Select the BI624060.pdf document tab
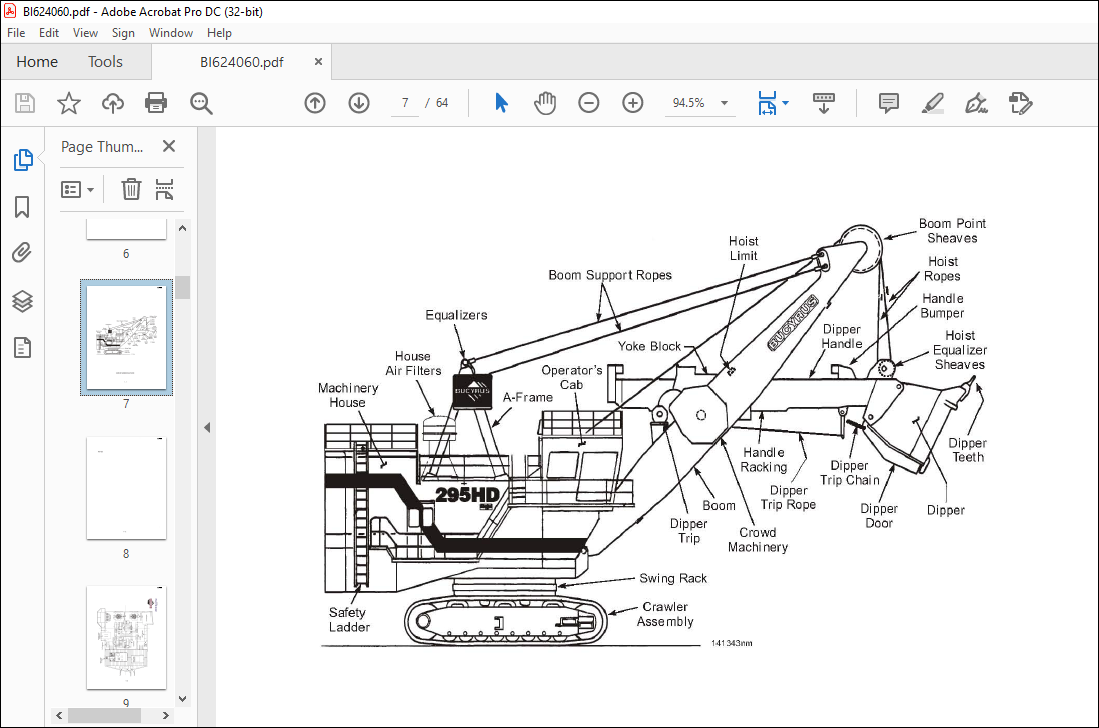The height and width of the screenshot is (728, 1099). (242, 62)
